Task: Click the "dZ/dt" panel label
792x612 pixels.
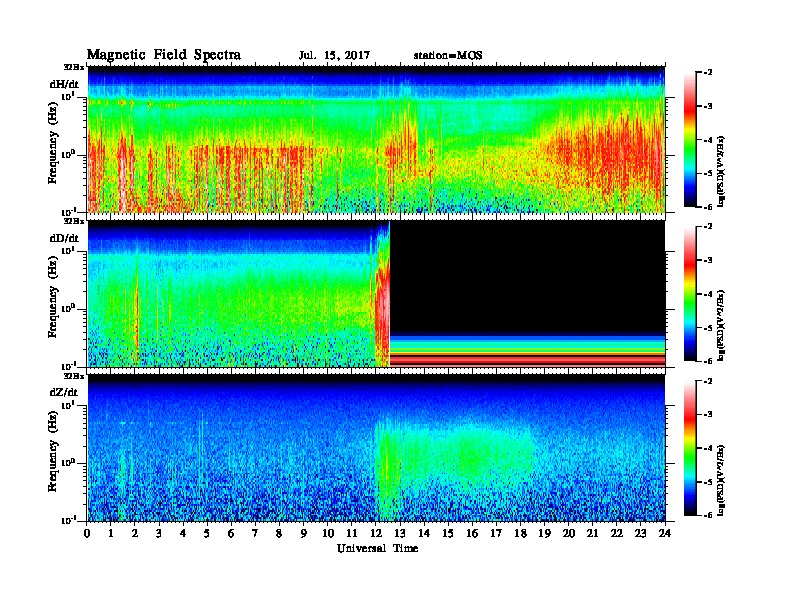Action: (64, 392)
